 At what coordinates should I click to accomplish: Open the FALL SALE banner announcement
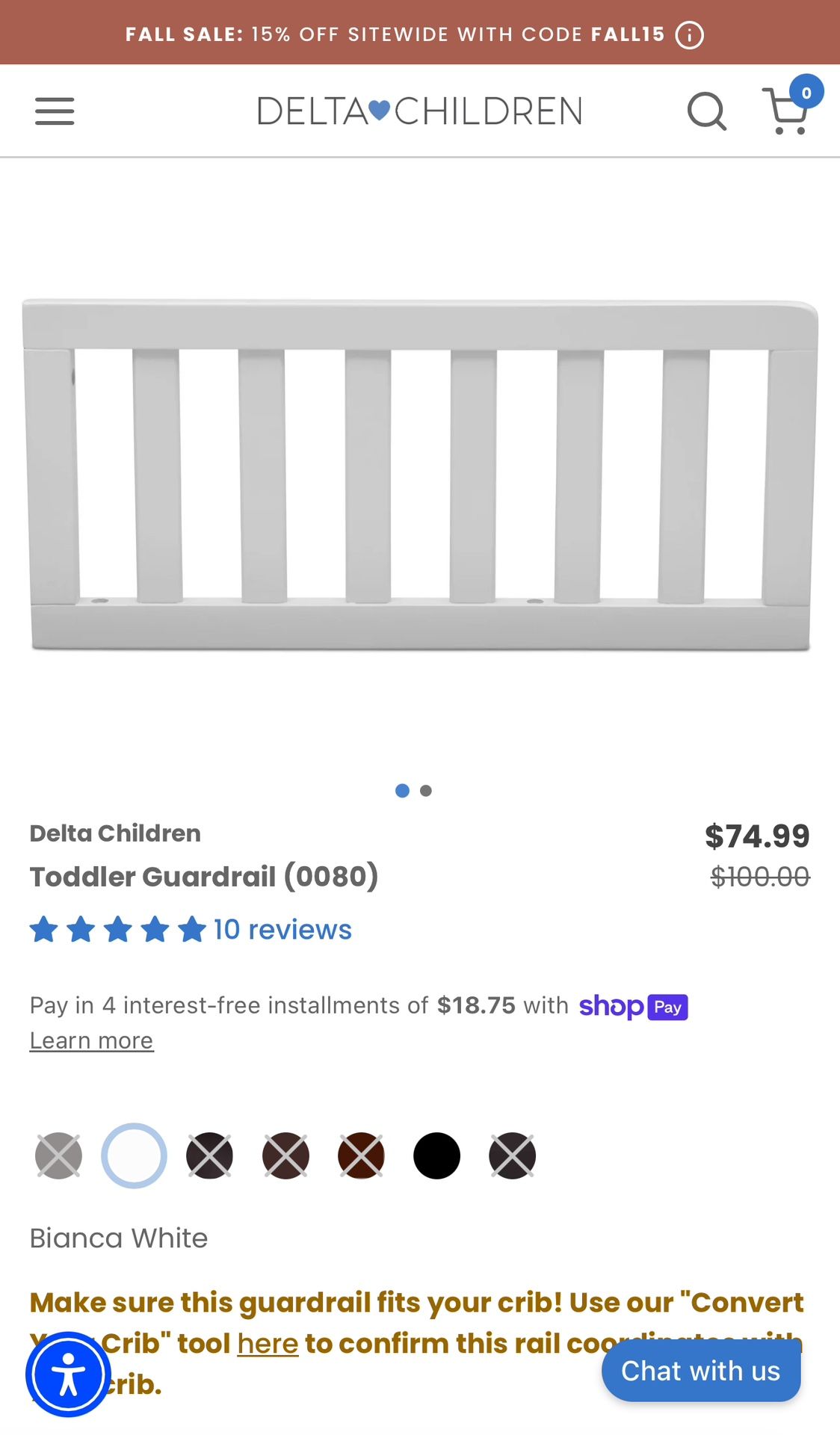pyautogui.click(x=396, y=34)
